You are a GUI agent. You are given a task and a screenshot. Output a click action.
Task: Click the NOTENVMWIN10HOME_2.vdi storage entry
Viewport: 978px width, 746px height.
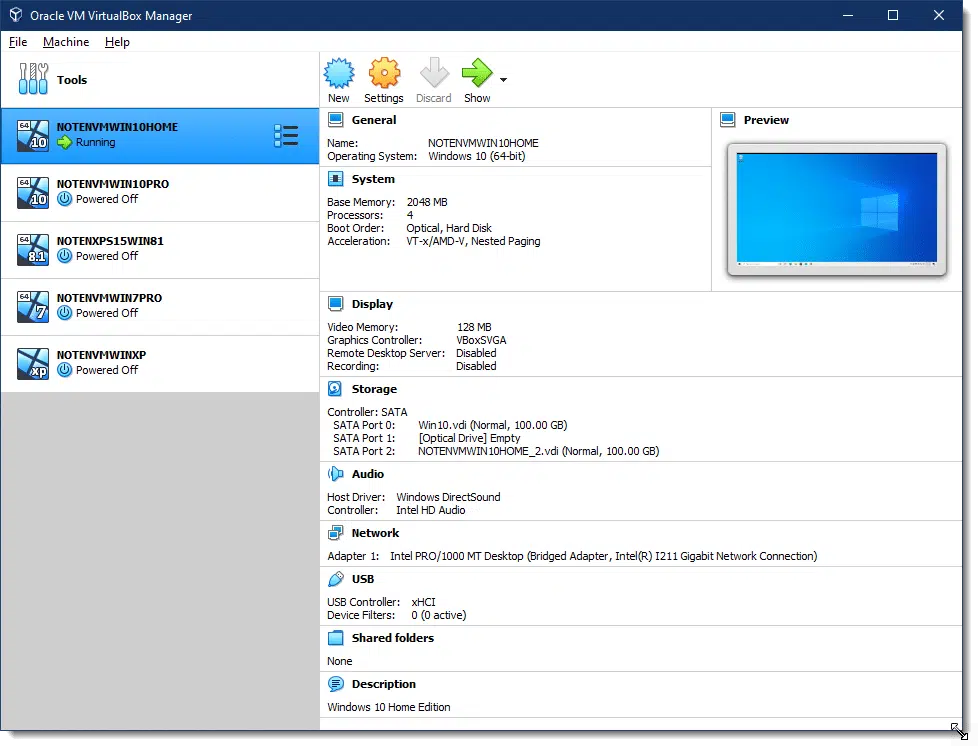(x=538, y=451)
